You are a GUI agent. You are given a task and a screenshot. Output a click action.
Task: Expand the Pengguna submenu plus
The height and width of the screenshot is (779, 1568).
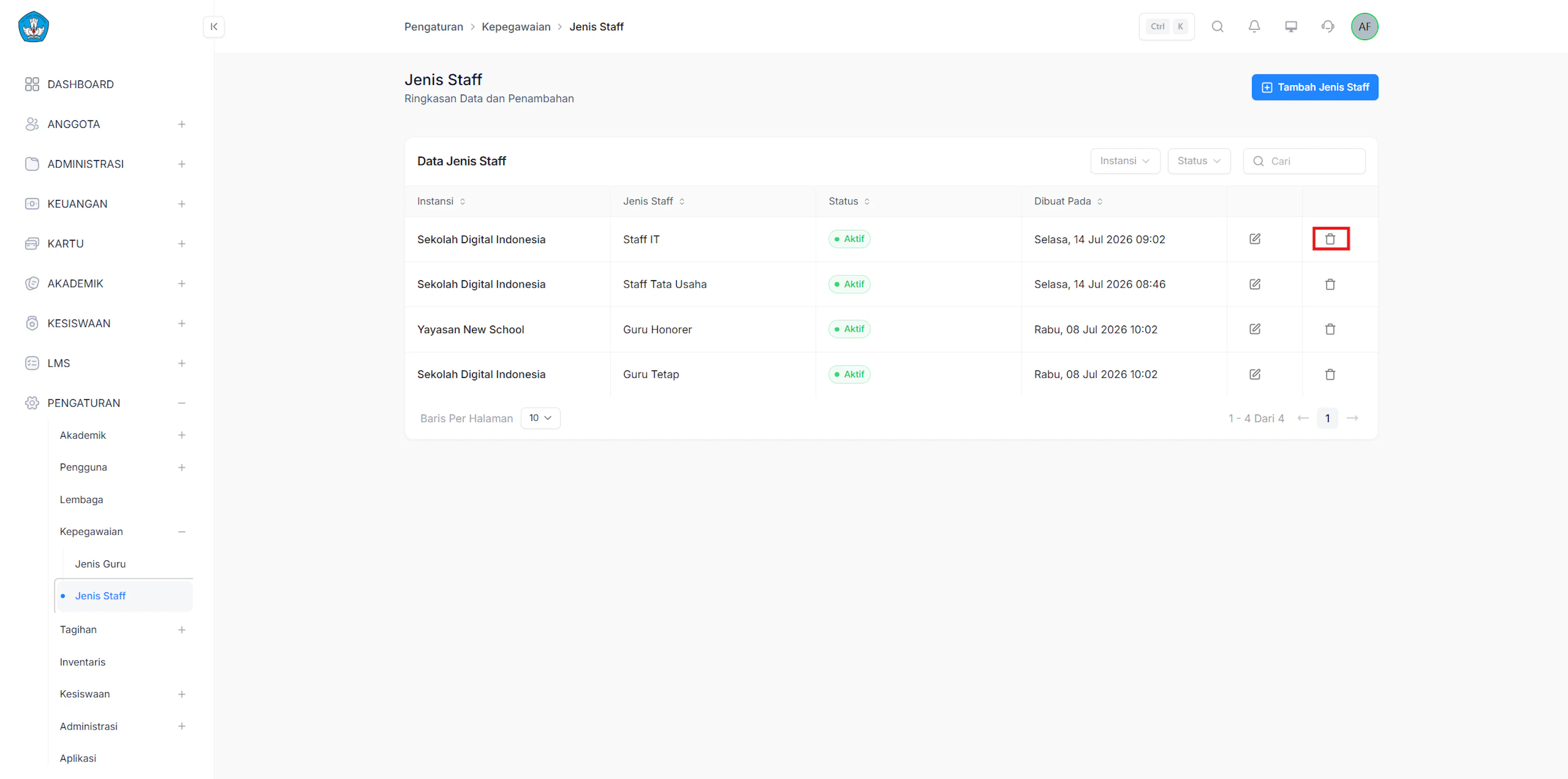181,467
